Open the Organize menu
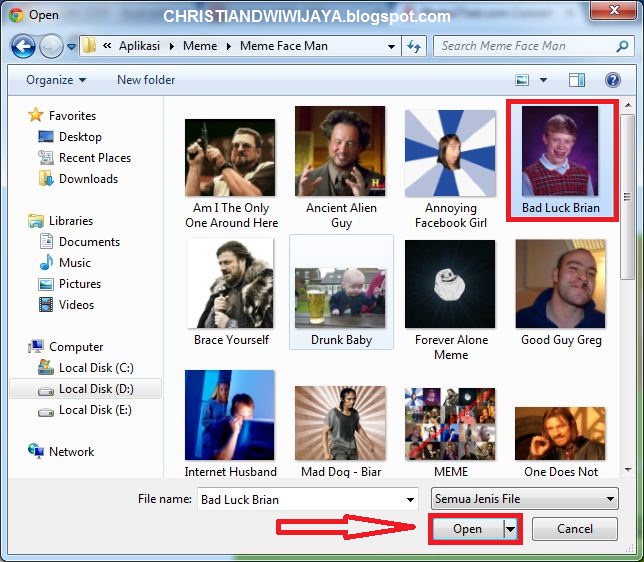This screenshot has width=644, height=562. [x=56, y=80]
